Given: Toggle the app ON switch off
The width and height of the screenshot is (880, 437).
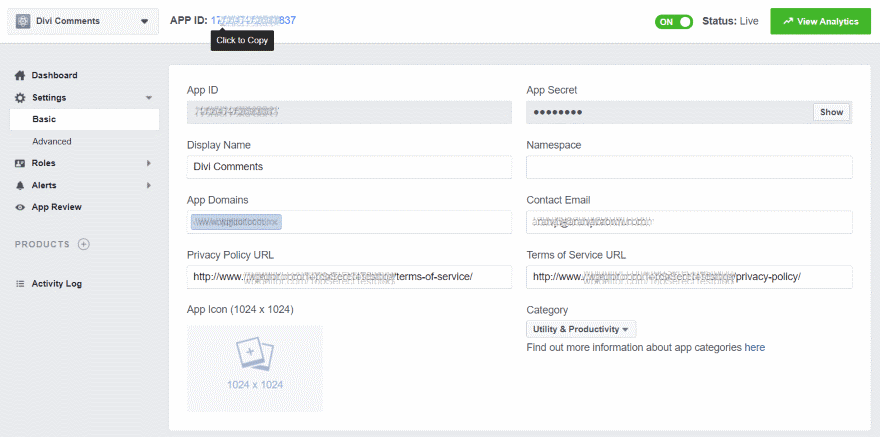Looking at the screenshot, I should tap(673, 21).
